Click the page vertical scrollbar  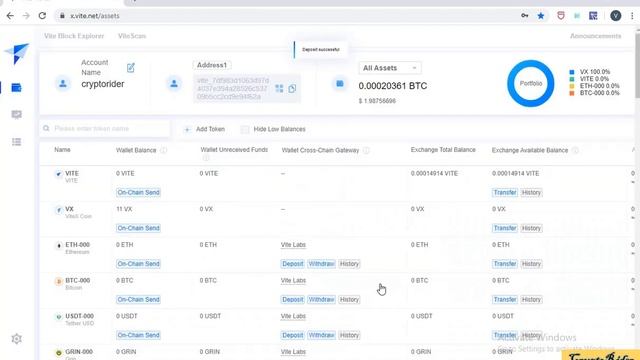637,65
